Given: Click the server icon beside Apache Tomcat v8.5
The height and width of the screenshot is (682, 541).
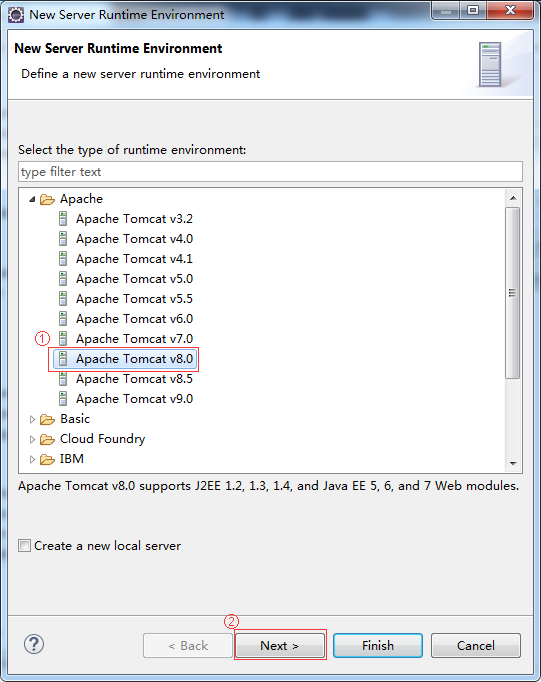Looking at the screenshot, I should (x=63, y=379).
